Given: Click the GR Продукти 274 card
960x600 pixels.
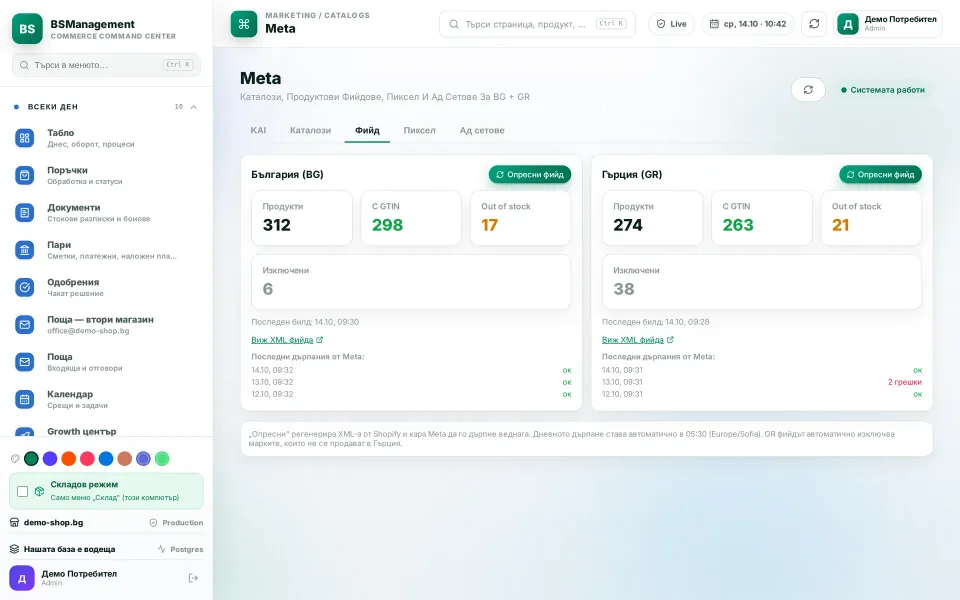Looking at the screenshot, I should tap(652, 218).
